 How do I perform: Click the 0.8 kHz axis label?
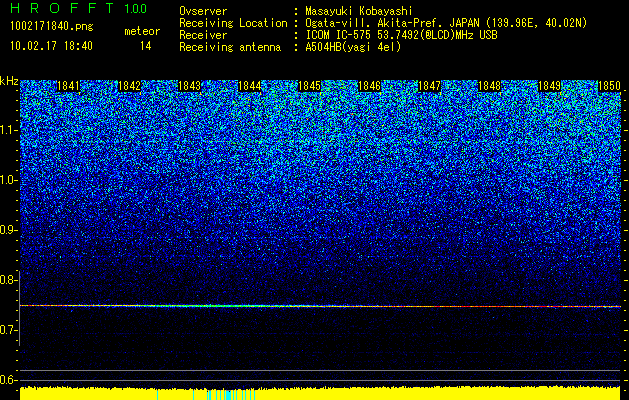8,280
